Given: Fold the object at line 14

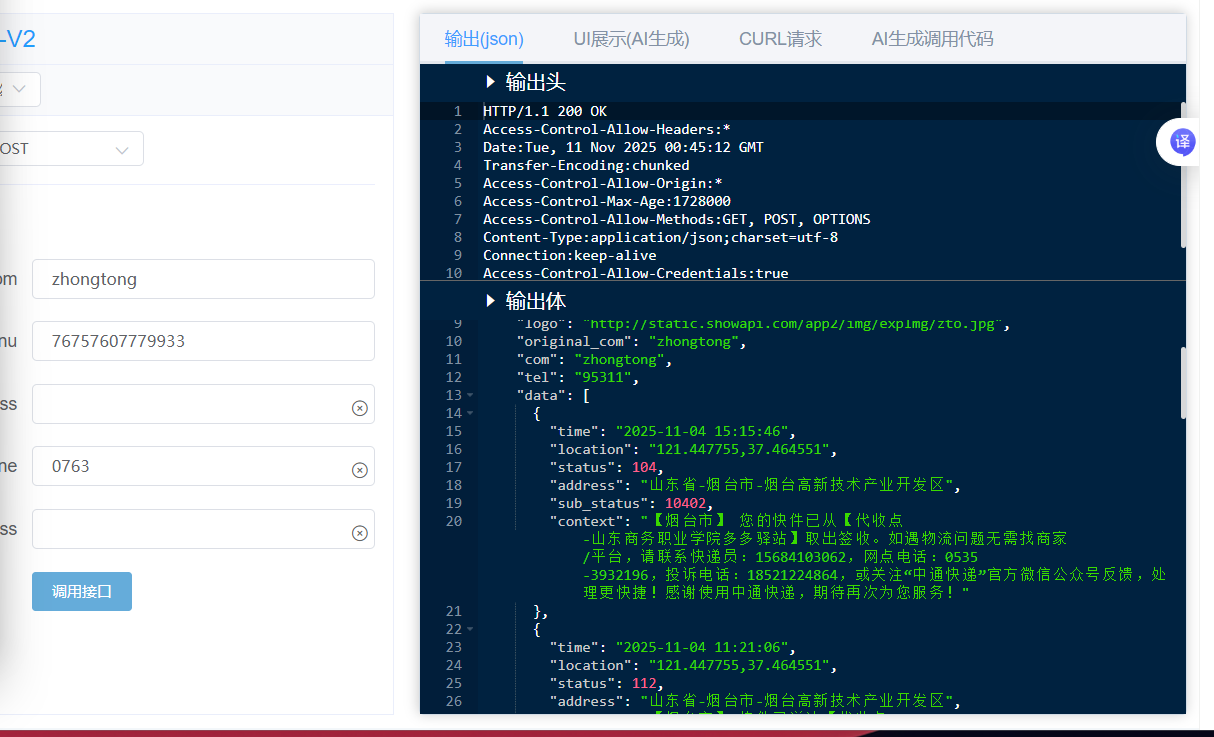Looking at the screenshot, I should pyautogui.click(x=470, y=414).
